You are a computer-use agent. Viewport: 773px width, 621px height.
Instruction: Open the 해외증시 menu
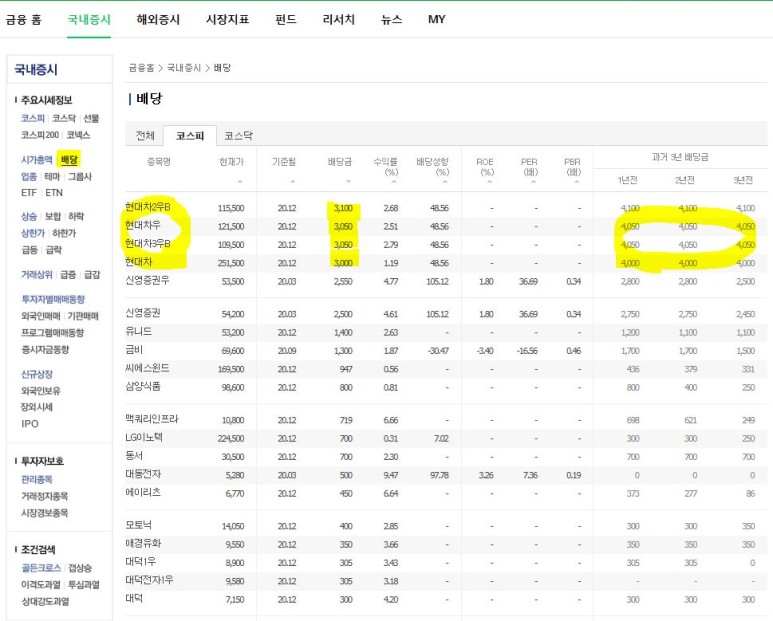tap(158, 20)
